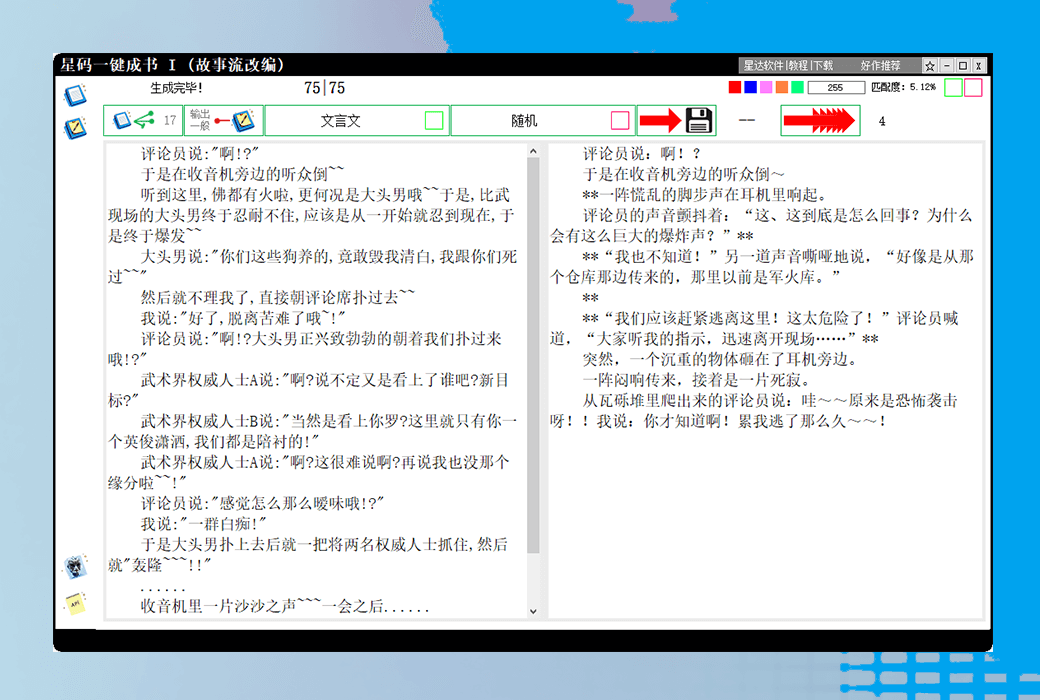
Task: Click the 输出一般 output mode button
Action: [224, 120]
